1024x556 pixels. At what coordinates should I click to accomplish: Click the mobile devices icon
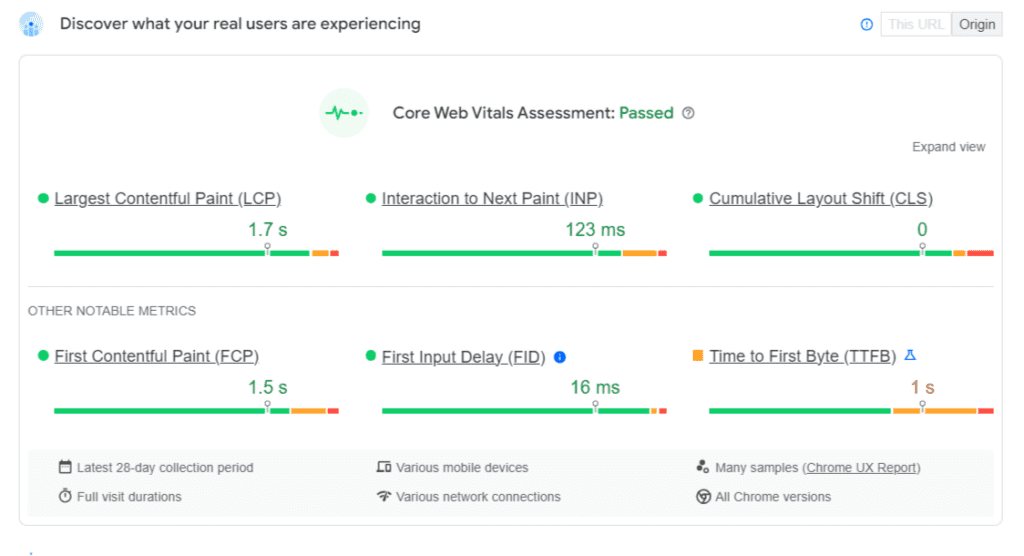384,467
